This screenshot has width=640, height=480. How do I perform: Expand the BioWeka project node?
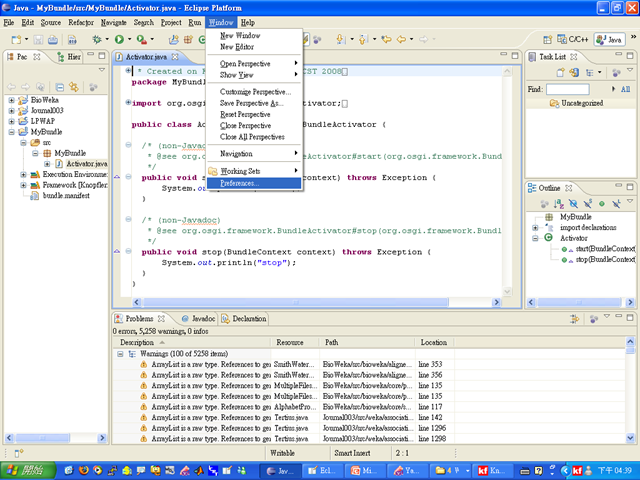(11, 101)
